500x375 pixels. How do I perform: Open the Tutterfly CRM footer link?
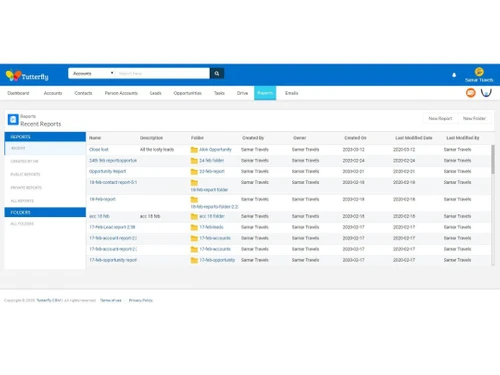click(49, 300)
